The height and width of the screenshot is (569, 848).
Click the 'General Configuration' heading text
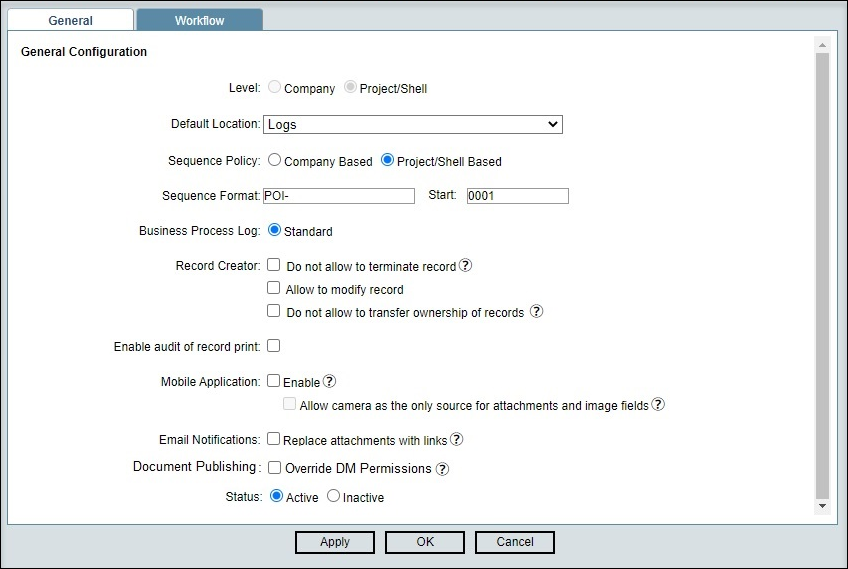coord(84,52)
